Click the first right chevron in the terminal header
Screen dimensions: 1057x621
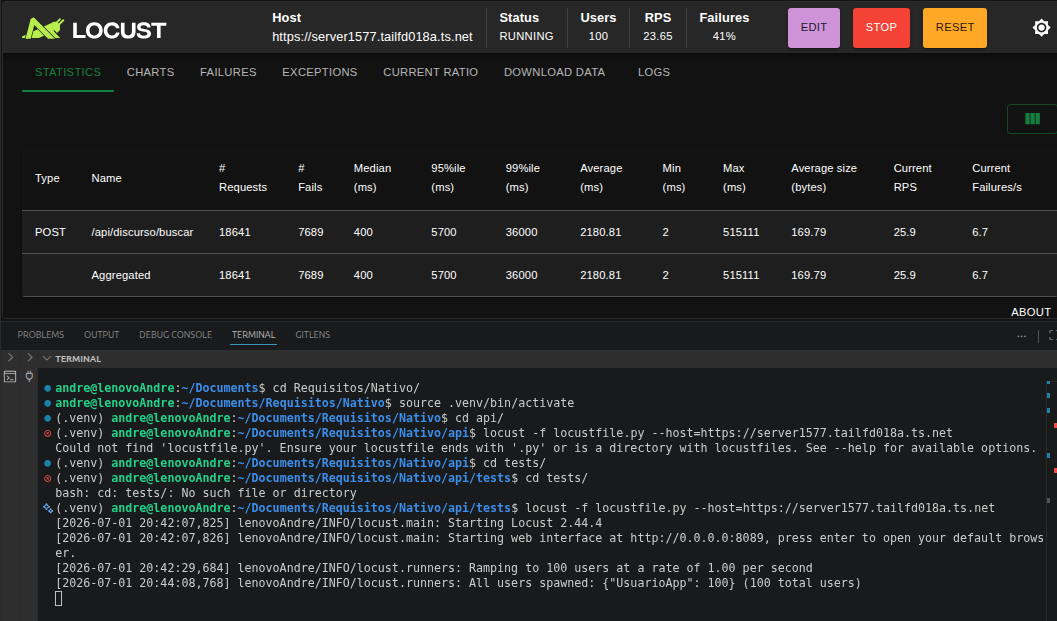[x=10, y=357]
